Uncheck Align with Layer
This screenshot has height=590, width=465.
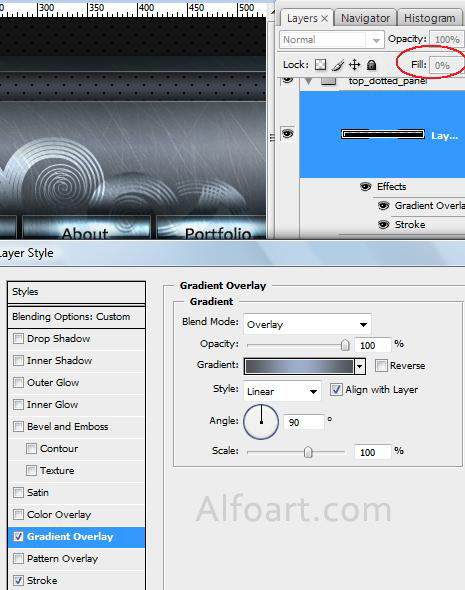coord(336,389)
